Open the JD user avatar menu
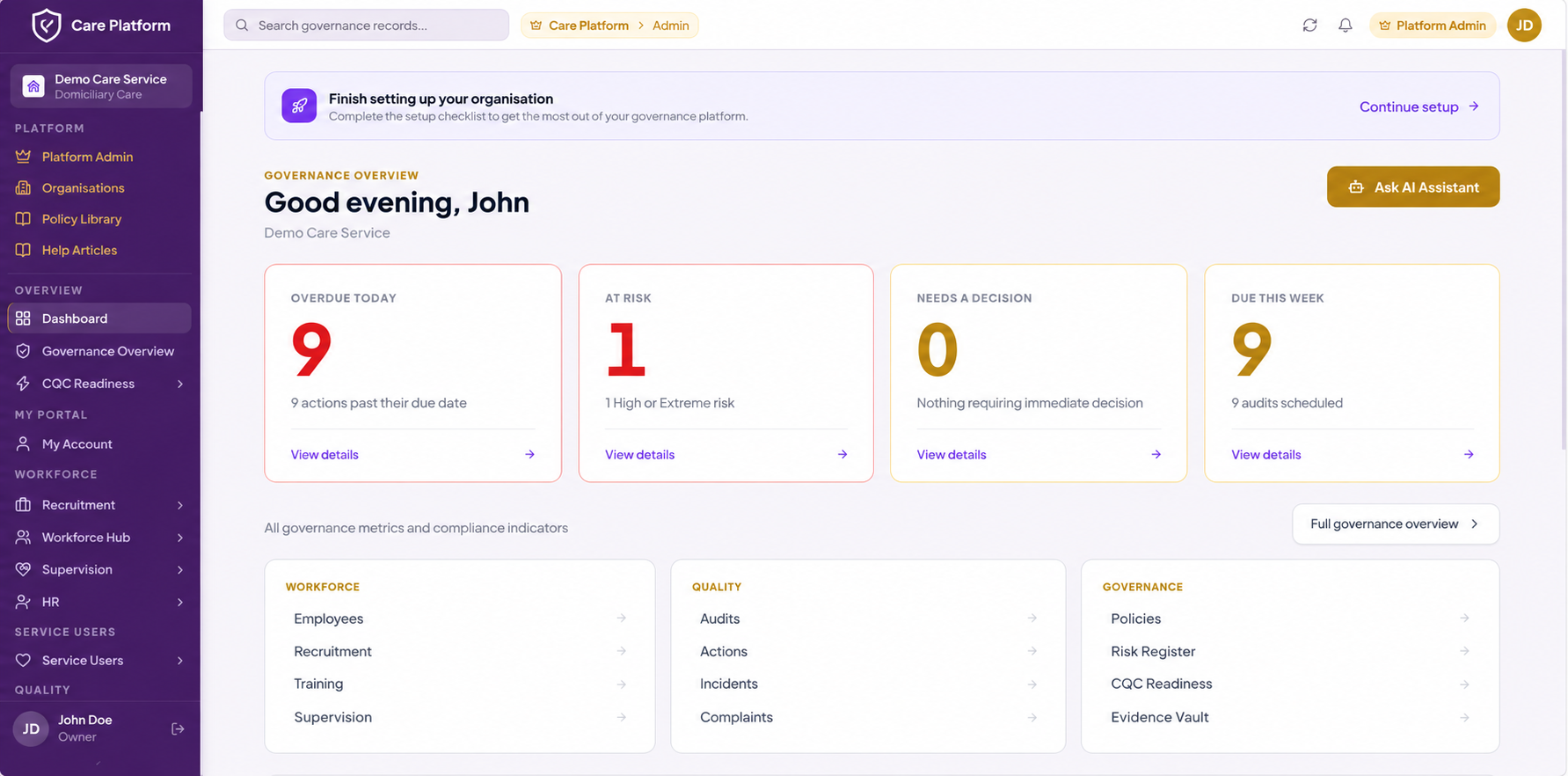Image resolution: width=1568 pixels, height=776 pixels. pos(1524,26)
